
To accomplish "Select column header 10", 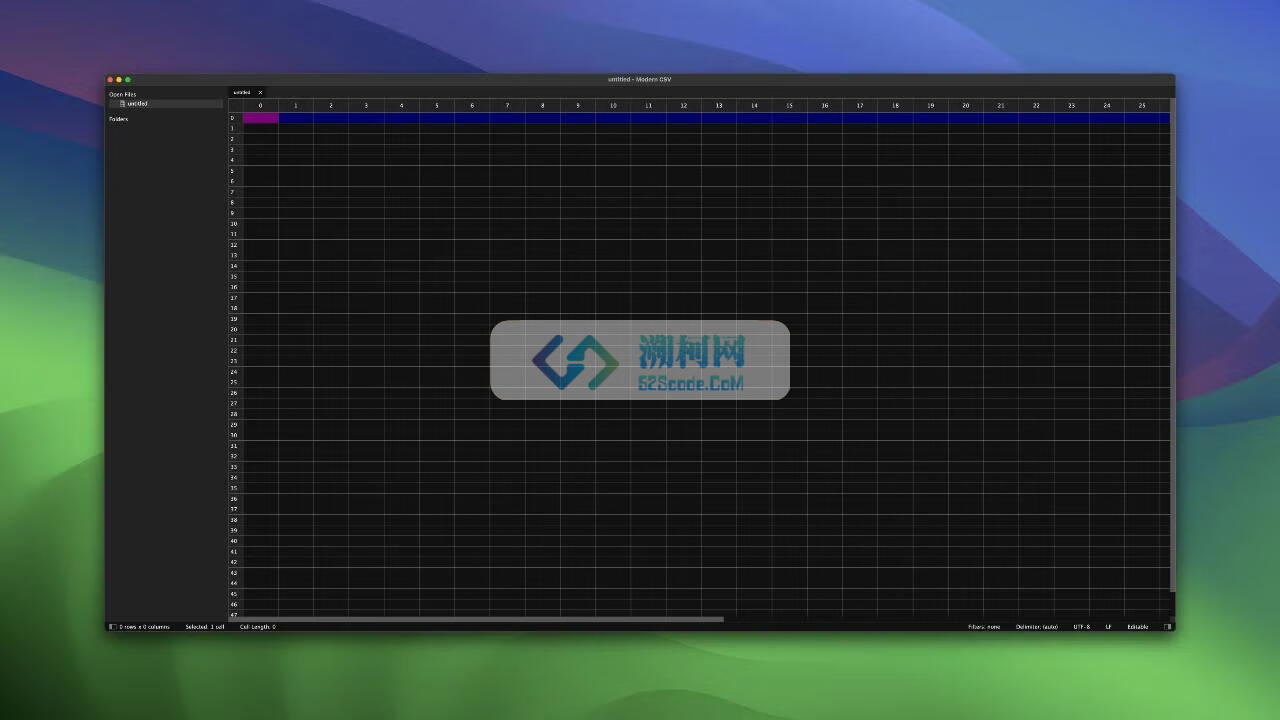I will click(x=613, y=105).
